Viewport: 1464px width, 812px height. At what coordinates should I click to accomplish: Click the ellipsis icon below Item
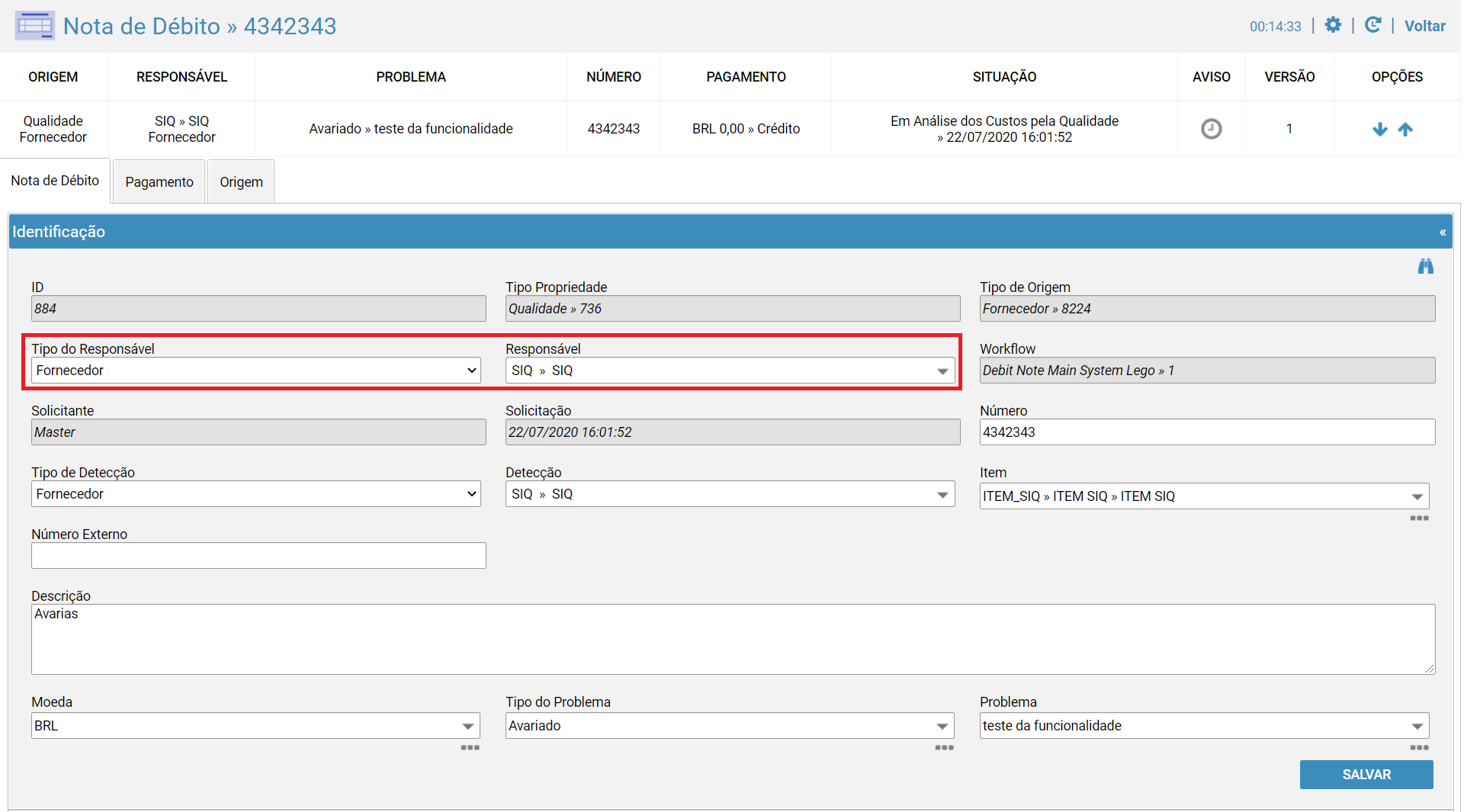[1419, 518]
